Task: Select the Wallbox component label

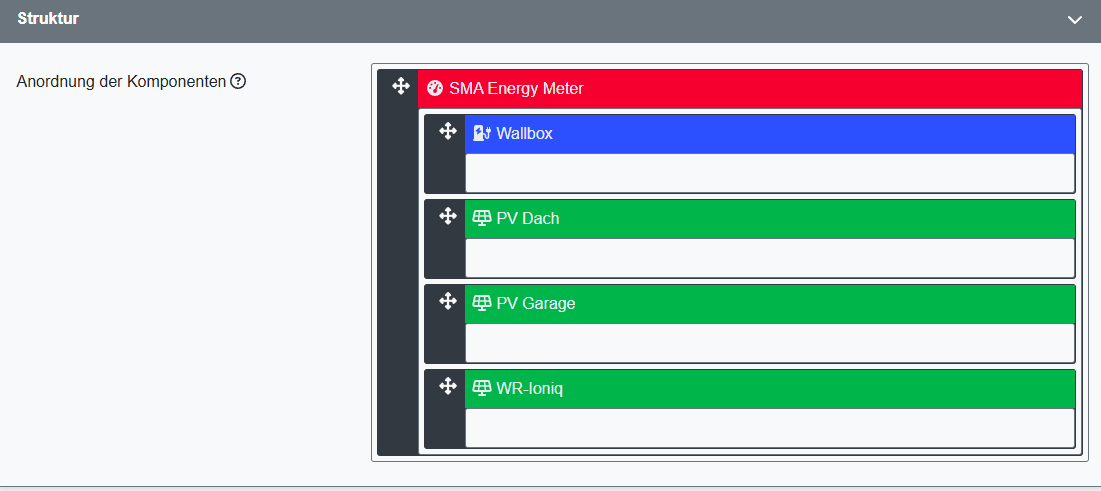Action: click(x=524, y=133)
